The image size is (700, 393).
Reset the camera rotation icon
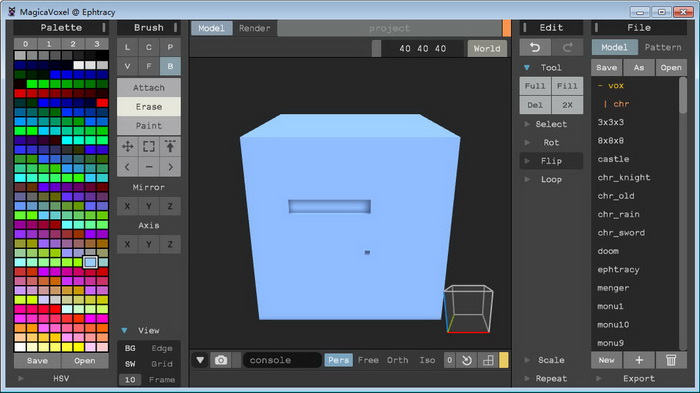467,360
